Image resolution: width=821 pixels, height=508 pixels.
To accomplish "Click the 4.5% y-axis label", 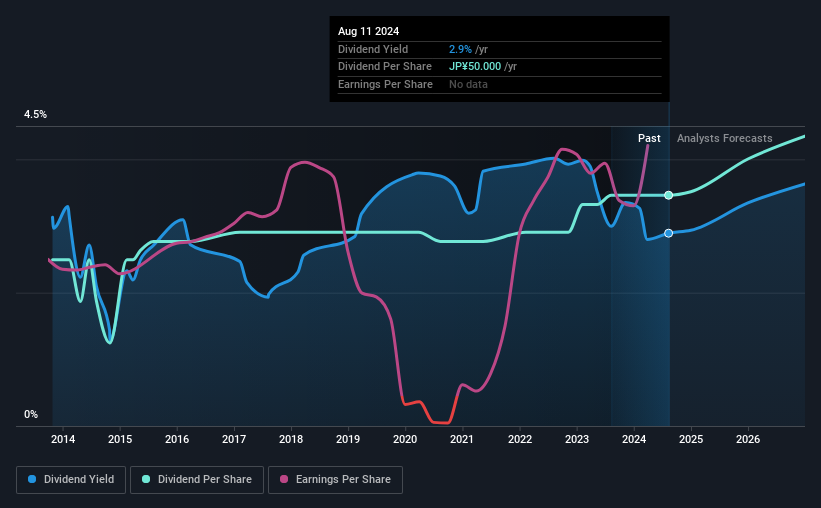I will [x=35, y=114].
